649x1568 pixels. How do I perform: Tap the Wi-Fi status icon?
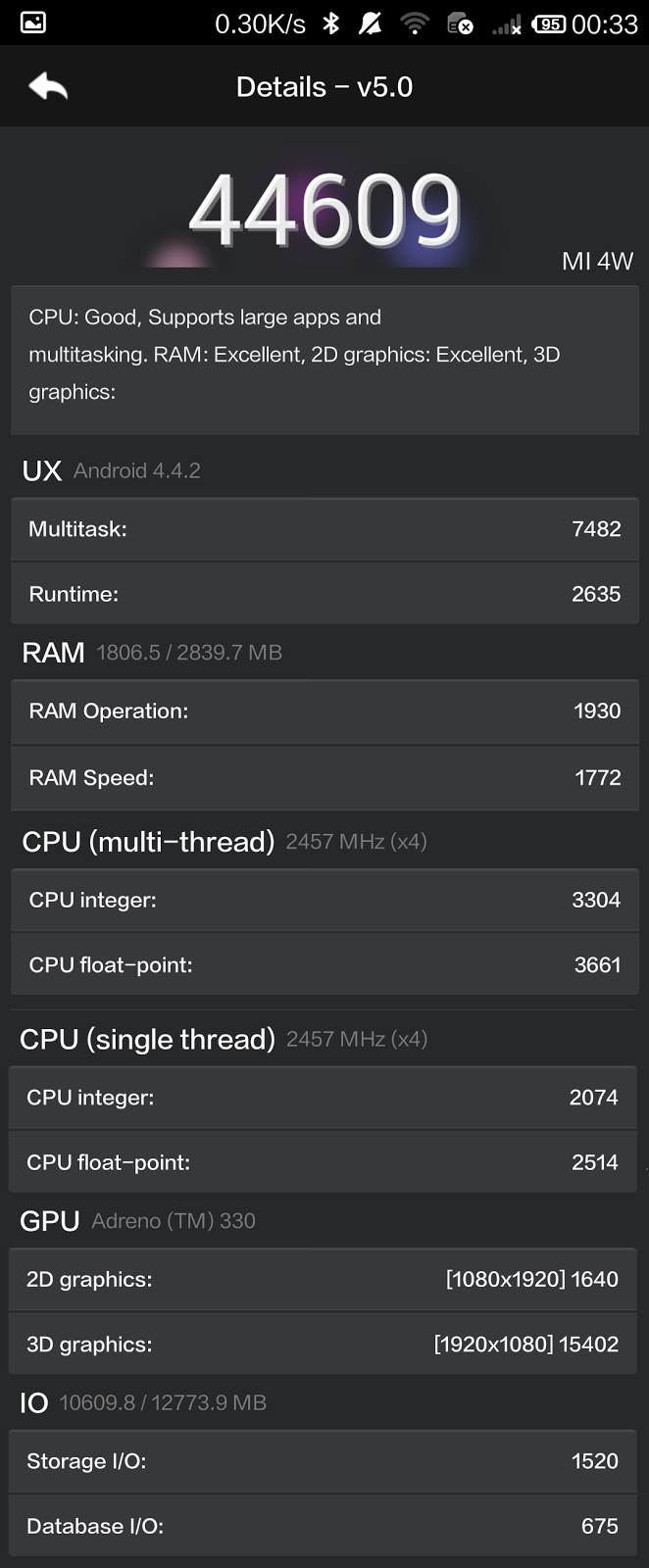pos(415,24)
